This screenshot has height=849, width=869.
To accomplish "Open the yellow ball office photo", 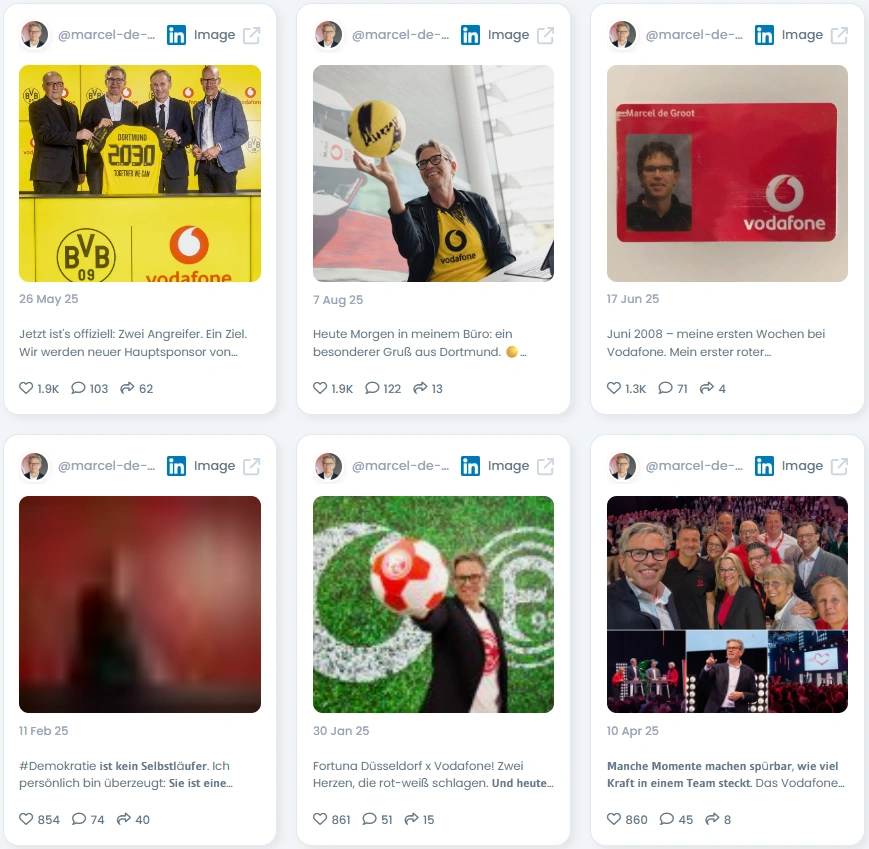I will click(433, 173).
